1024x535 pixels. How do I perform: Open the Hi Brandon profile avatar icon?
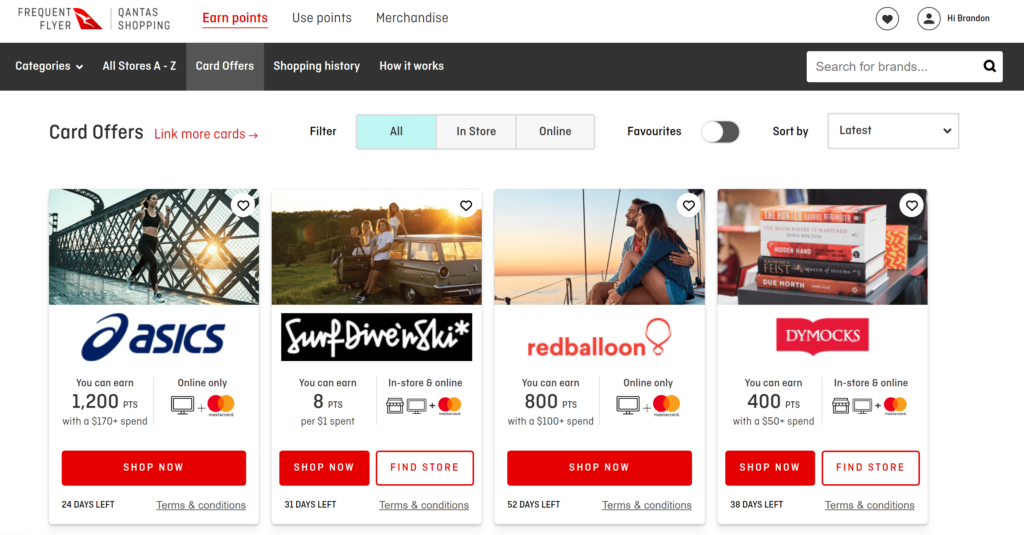(928, 18)
